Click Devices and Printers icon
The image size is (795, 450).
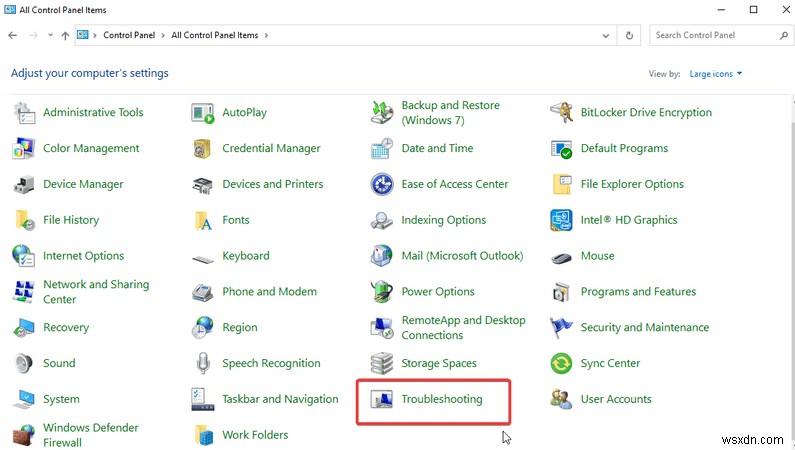(203, 185)
